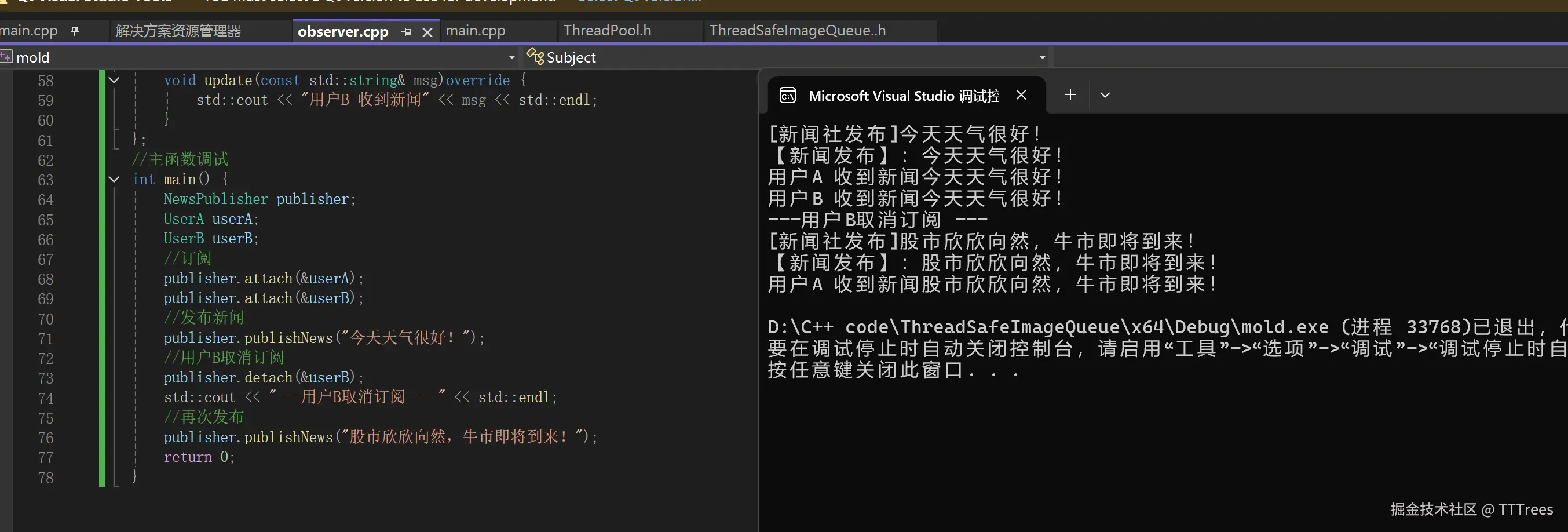The image size is (1568, 532).
Task: Click 'int main()' function declaration
Action: pyautogui.click(x=171, y=179)
